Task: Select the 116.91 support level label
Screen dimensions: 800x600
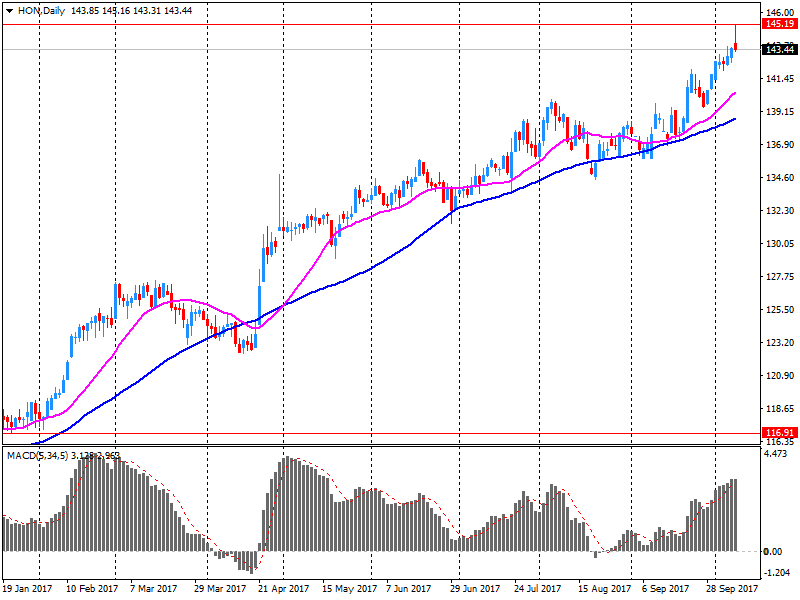Action: tap(780, 433)
